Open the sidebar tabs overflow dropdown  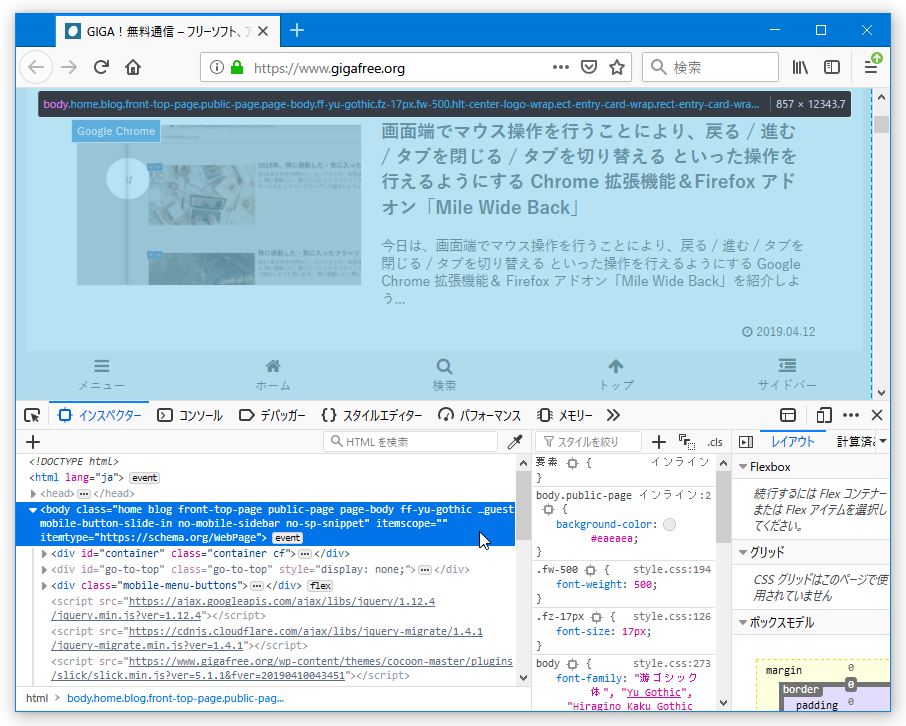[x=883, y=442]
